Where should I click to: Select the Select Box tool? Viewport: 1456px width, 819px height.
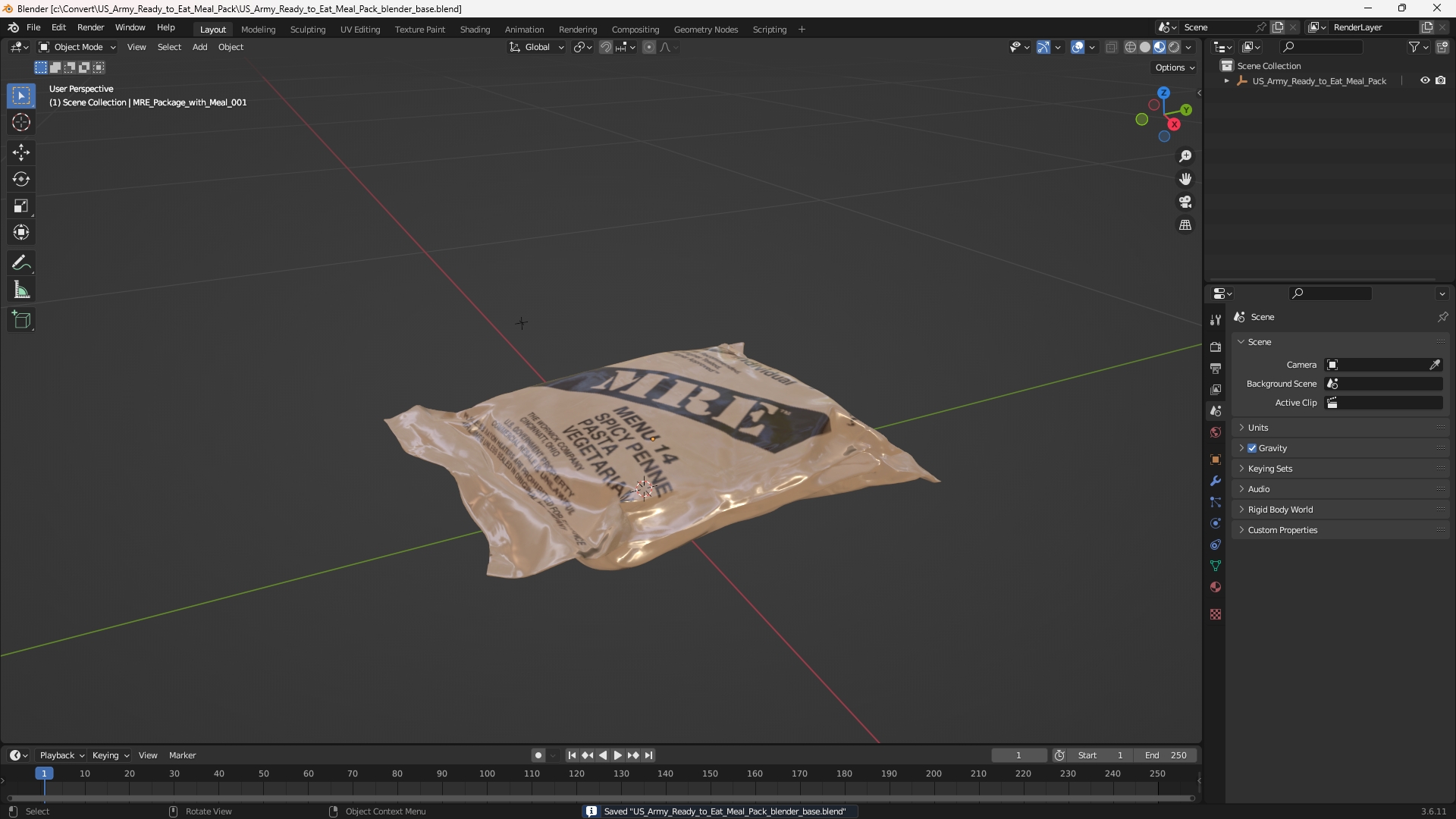pos(21,96)
